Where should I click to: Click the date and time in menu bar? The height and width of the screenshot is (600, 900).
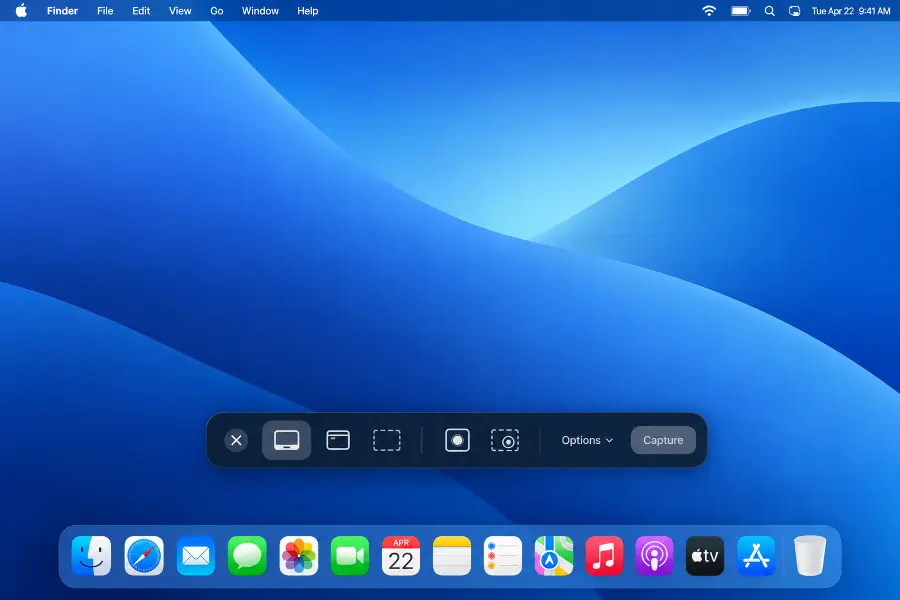tap(851, 11)
